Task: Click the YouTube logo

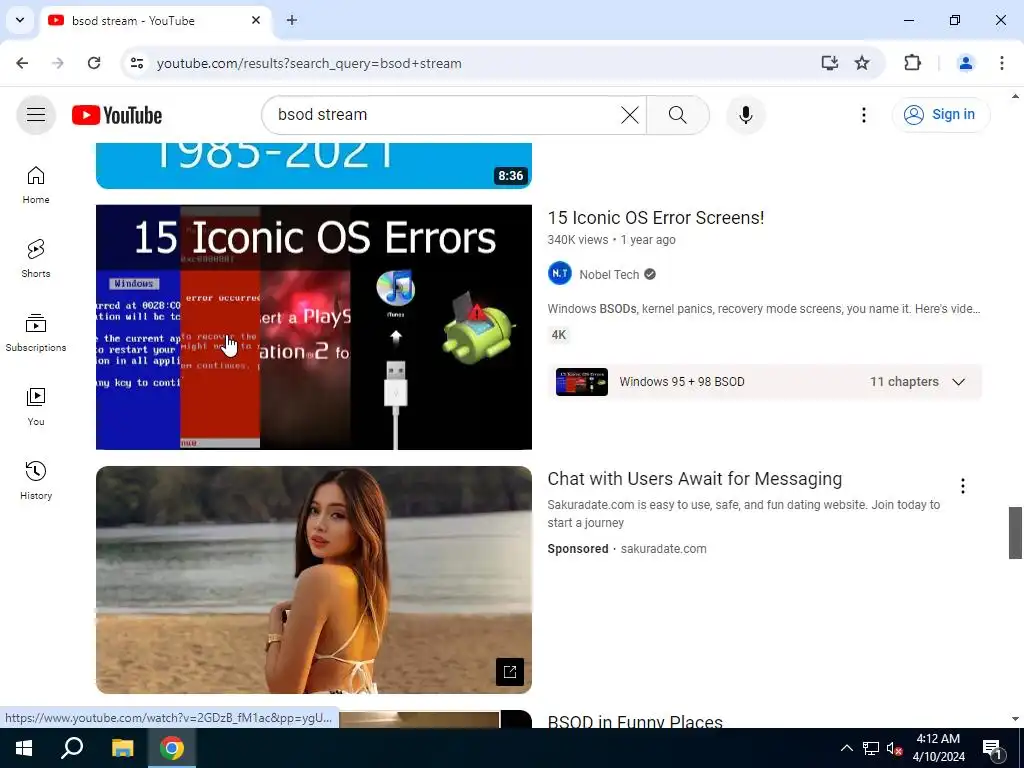Action: tap(117, 115)
